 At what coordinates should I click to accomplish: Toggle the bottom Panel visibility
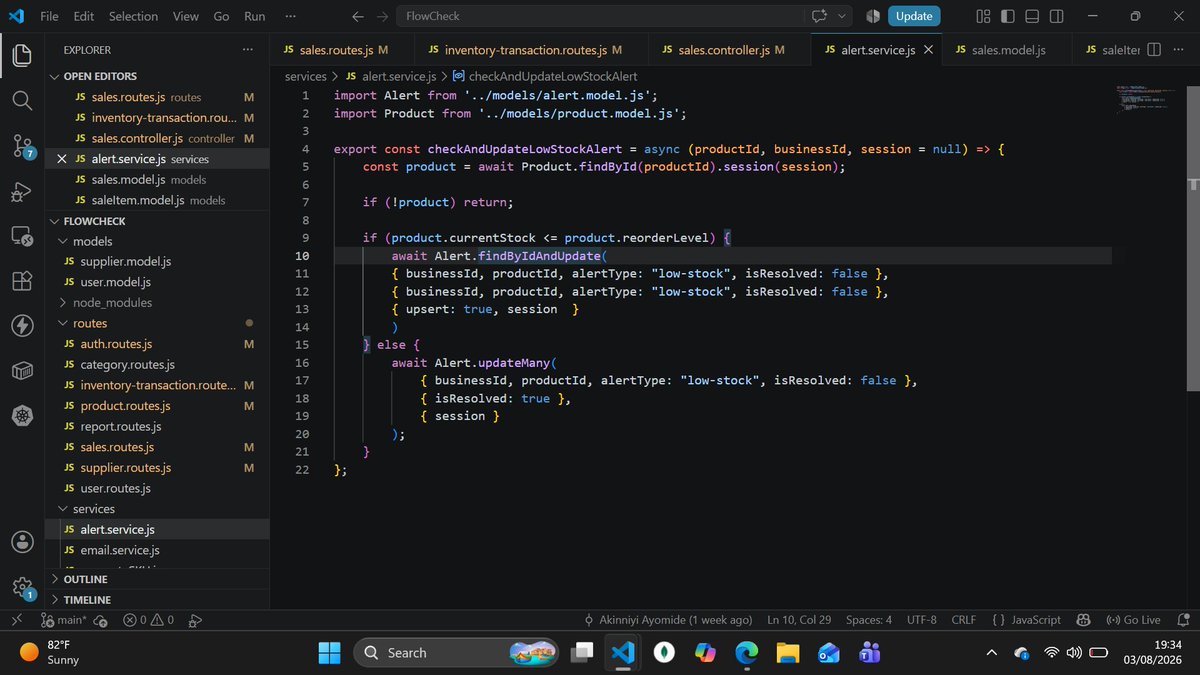tap(1032, 16)
